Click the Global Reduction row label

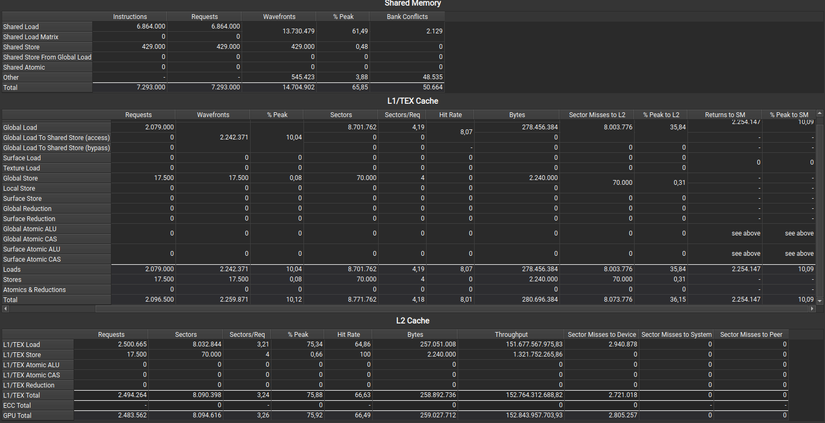(57, 208)
